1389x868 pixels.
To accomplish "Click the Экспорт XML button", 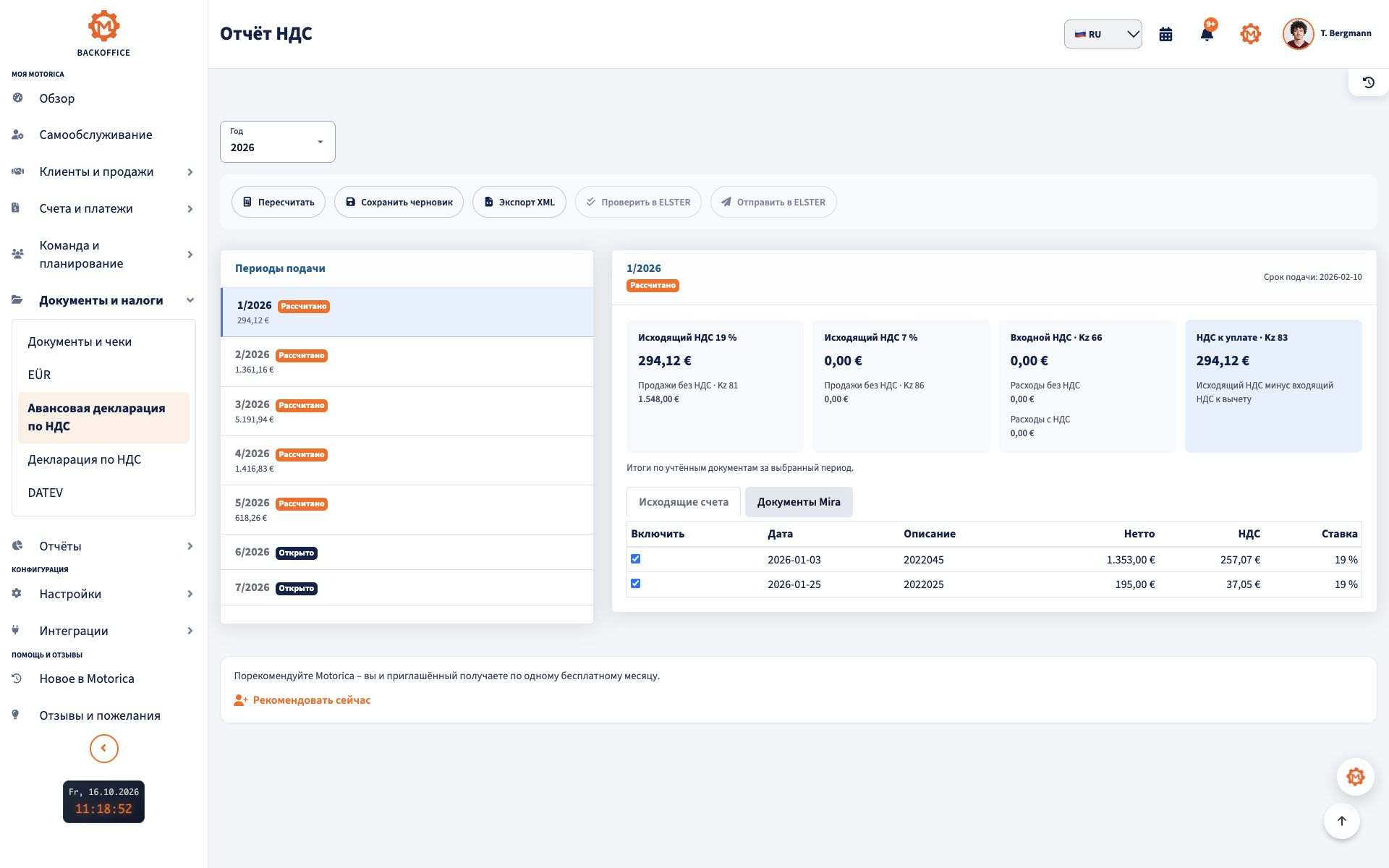I will click(519, 202).
